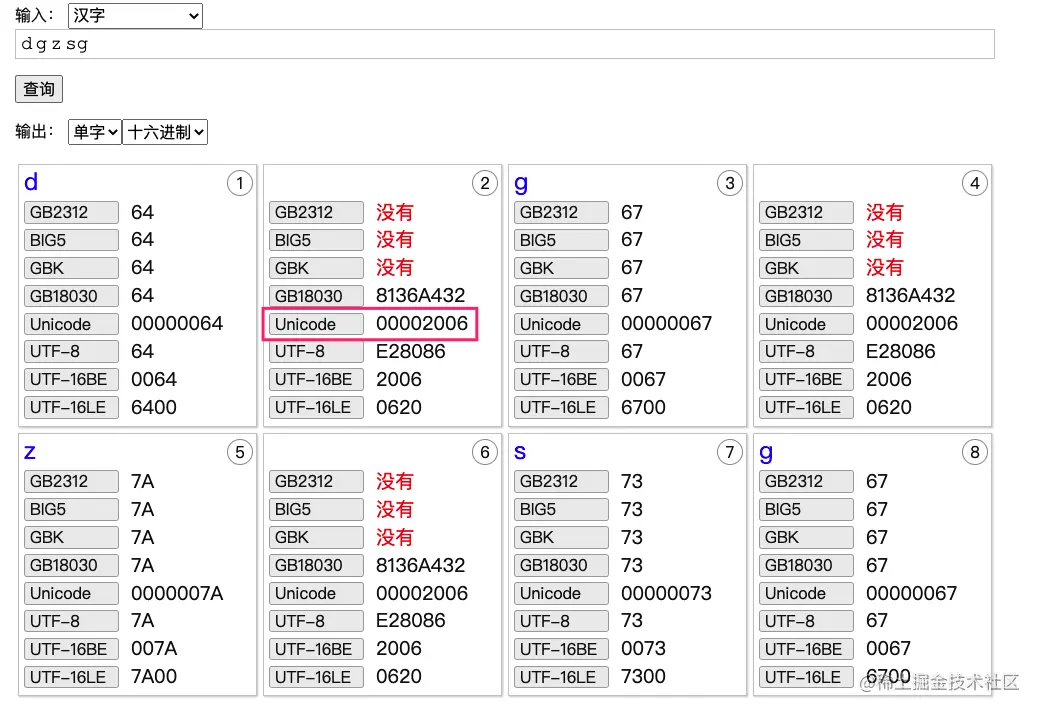The width and height of the screenshot is (1040, 713).
Task: Click the Unicode button in card 7
Action: [x=561, y=594]
